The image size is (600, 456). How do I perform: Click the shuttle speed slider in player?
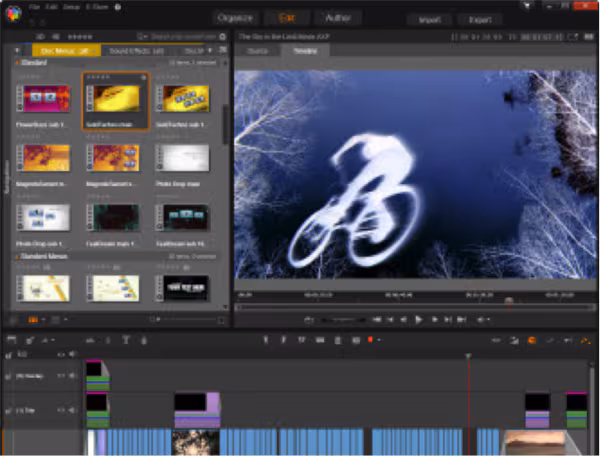342,320
